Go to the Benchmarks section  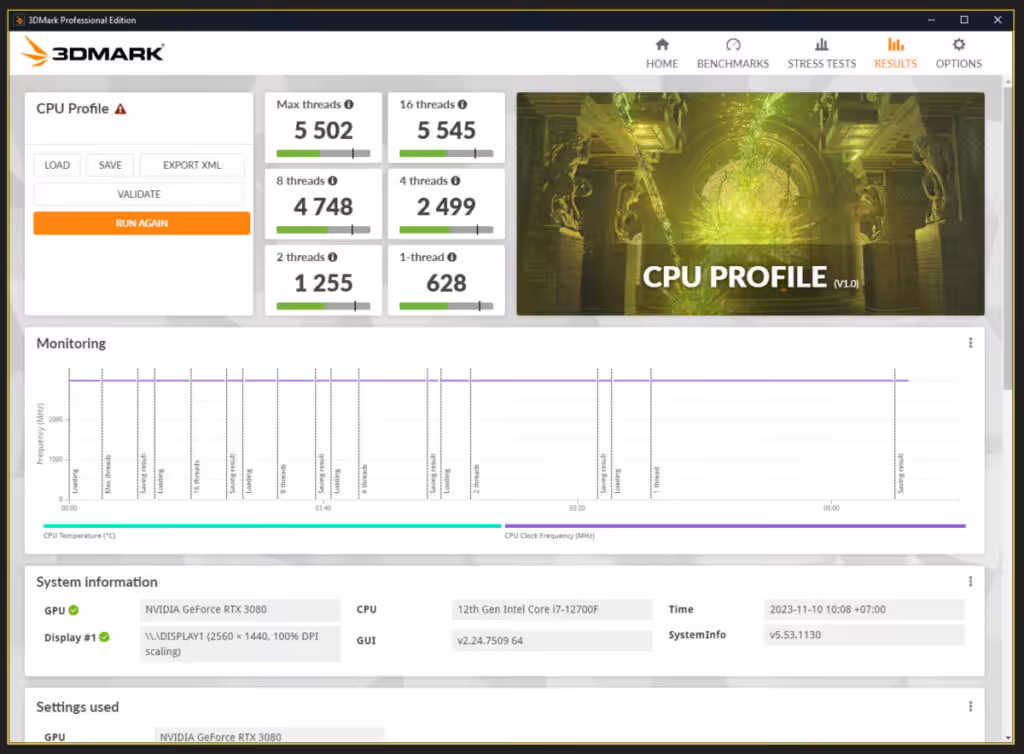click(x=733, y=54)
